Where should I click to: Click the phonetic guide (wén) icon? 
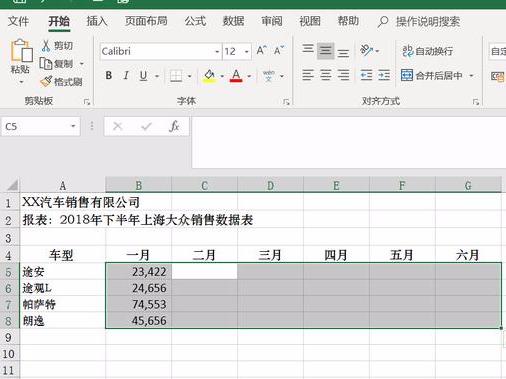[269, 76]
